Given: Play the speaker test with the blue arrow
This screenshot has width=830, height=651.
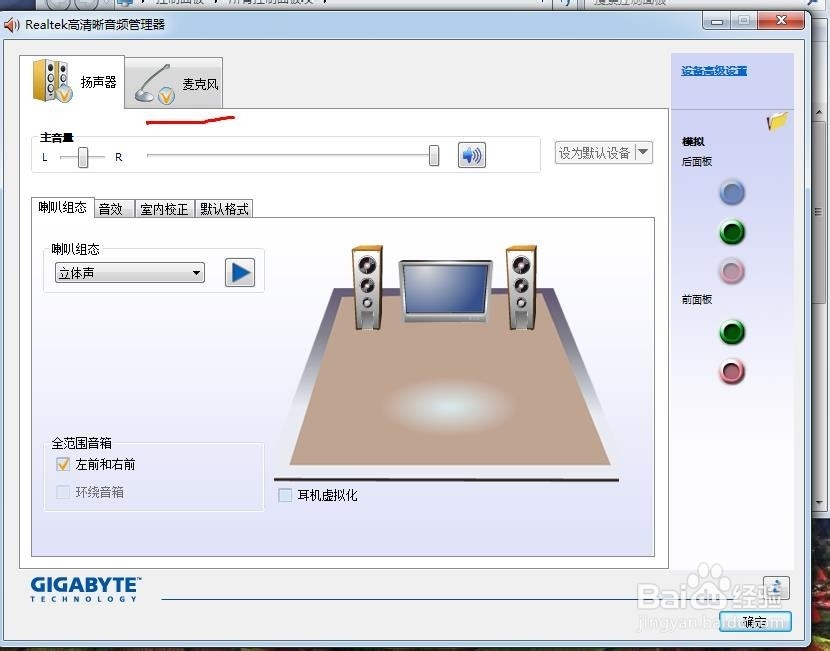Looking at the screenshot, I should [240, 273].
